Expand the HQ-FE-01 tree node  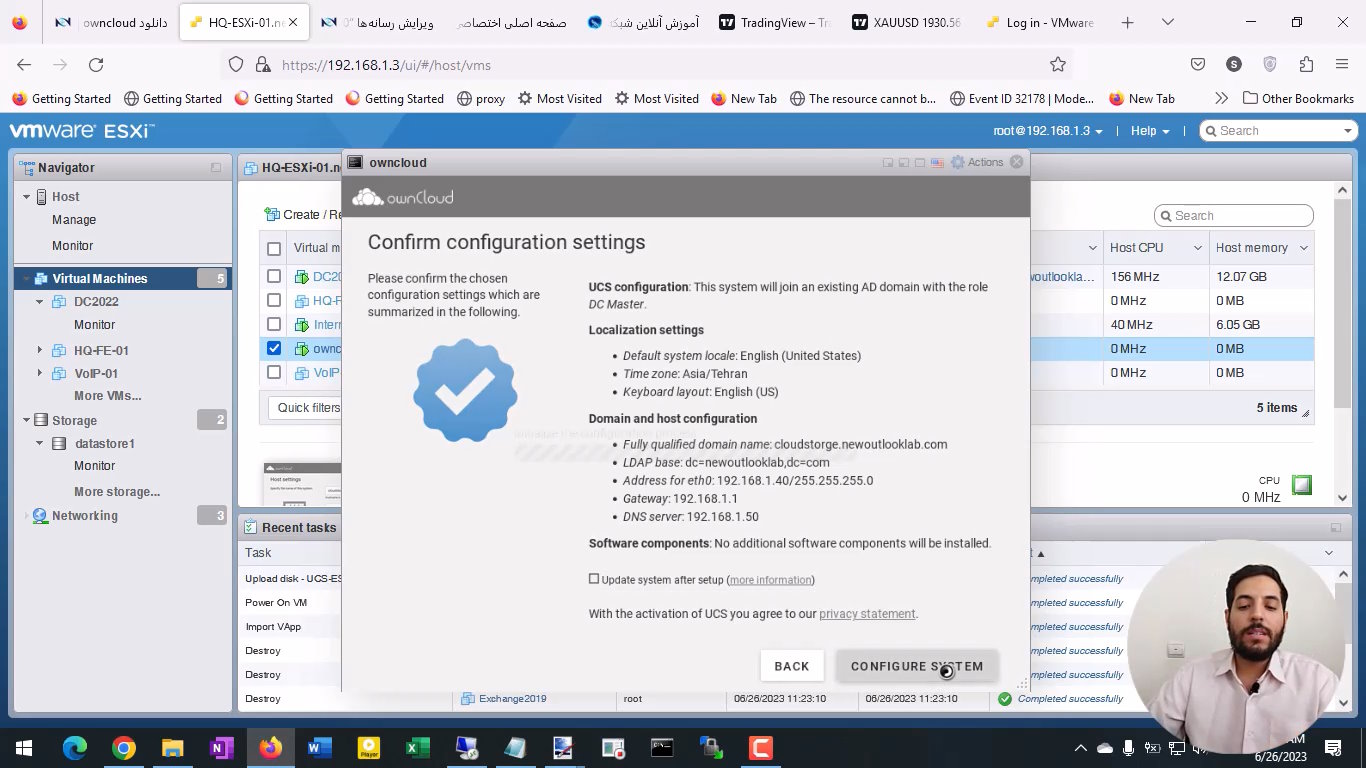[40, 350]
